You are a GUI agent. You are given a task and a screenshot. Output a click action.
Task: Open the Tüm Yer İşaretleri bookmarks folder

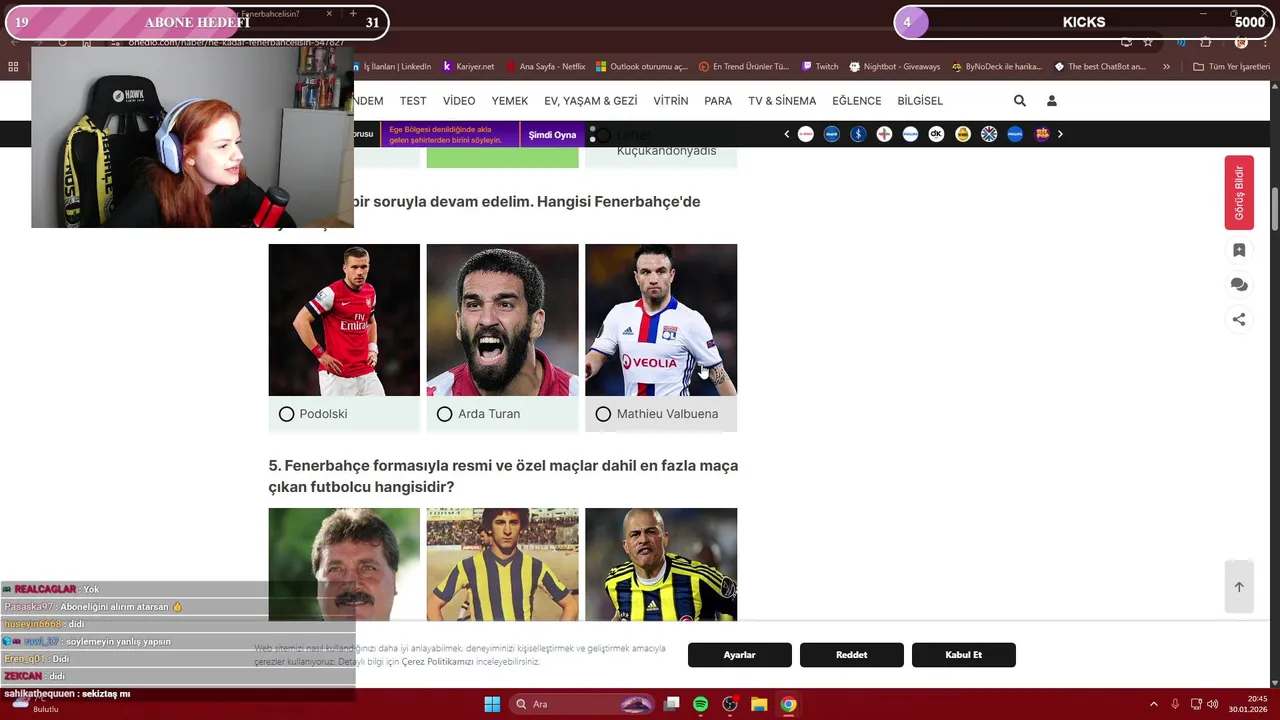(x=1232, y=67)
